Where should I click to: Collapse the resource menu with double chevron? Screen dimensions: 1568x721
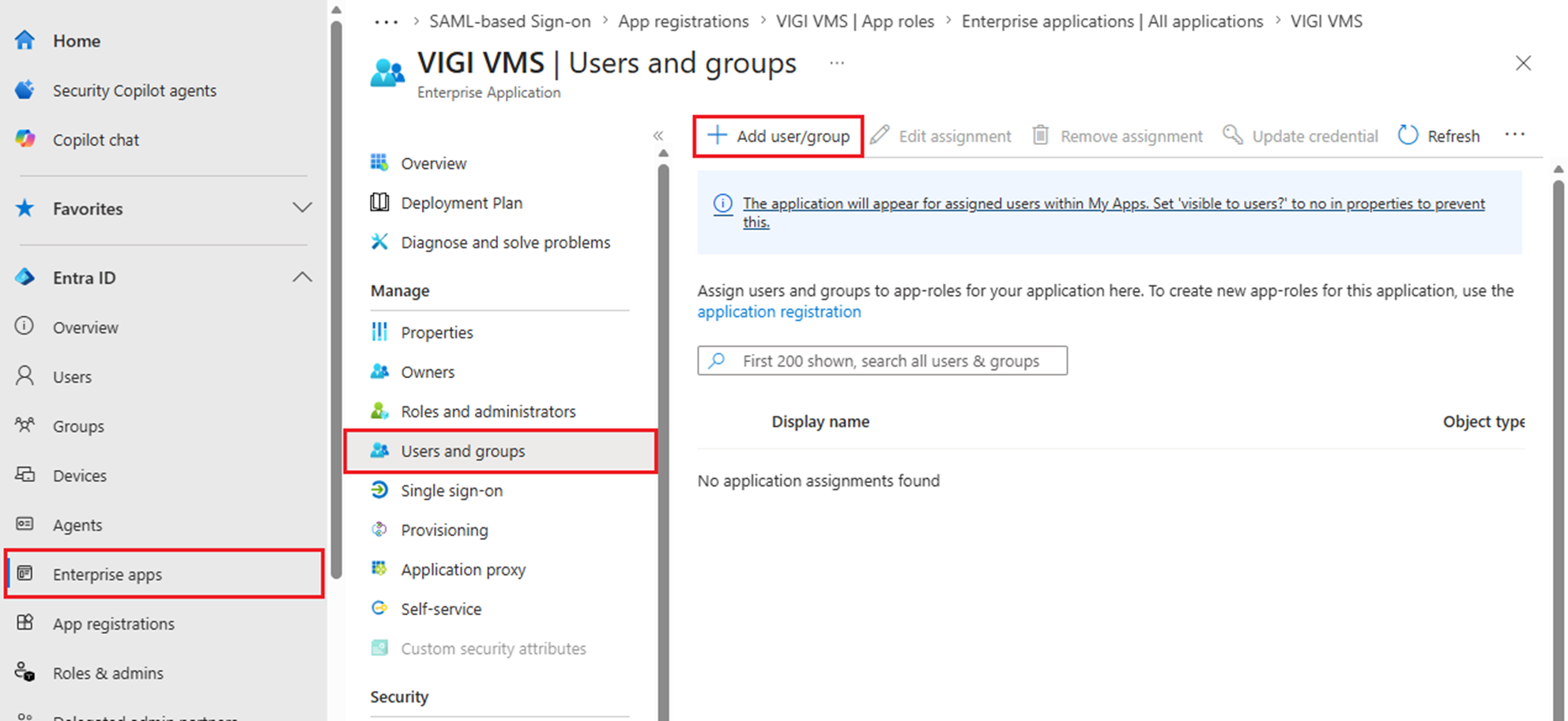tap(658, 136)
